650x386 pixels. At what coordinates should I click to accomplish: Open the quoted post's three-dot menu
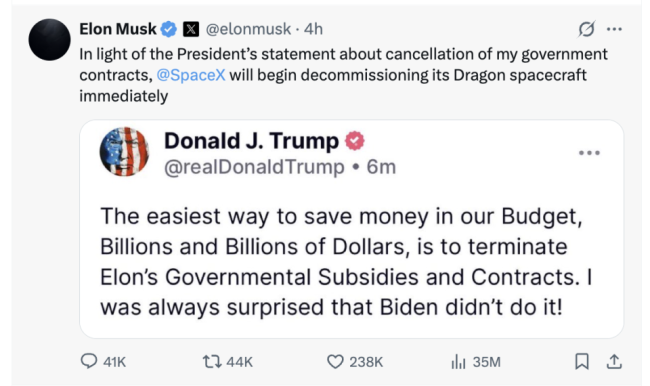coord(589,153)
